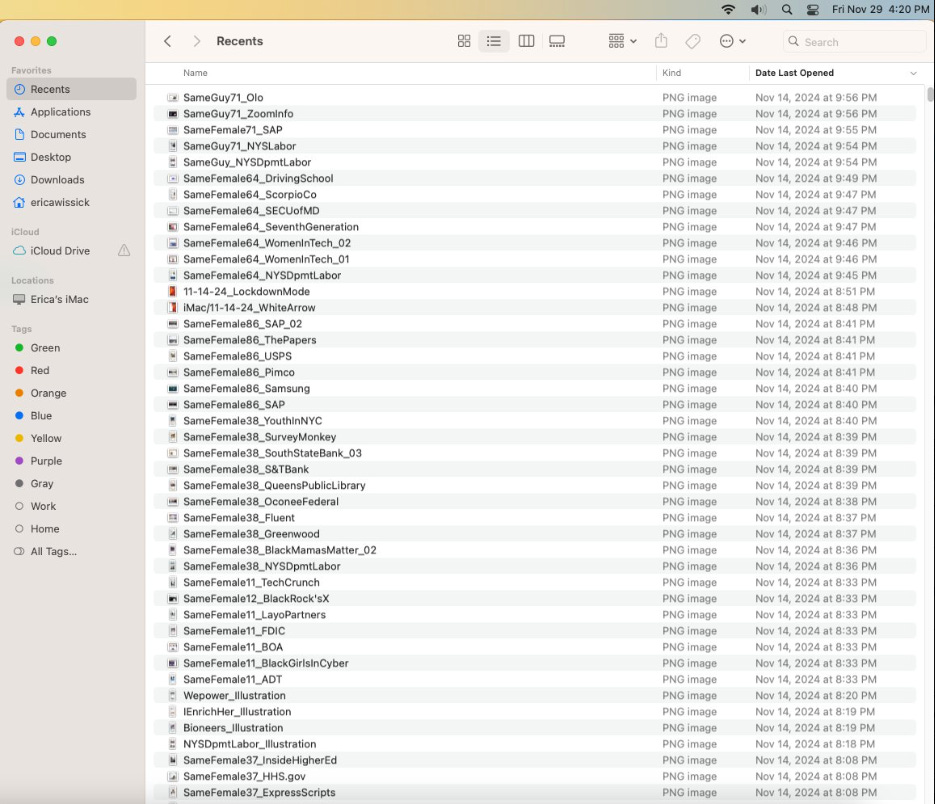
Task: Click into the Search field
Action: [x=853, y=42]
